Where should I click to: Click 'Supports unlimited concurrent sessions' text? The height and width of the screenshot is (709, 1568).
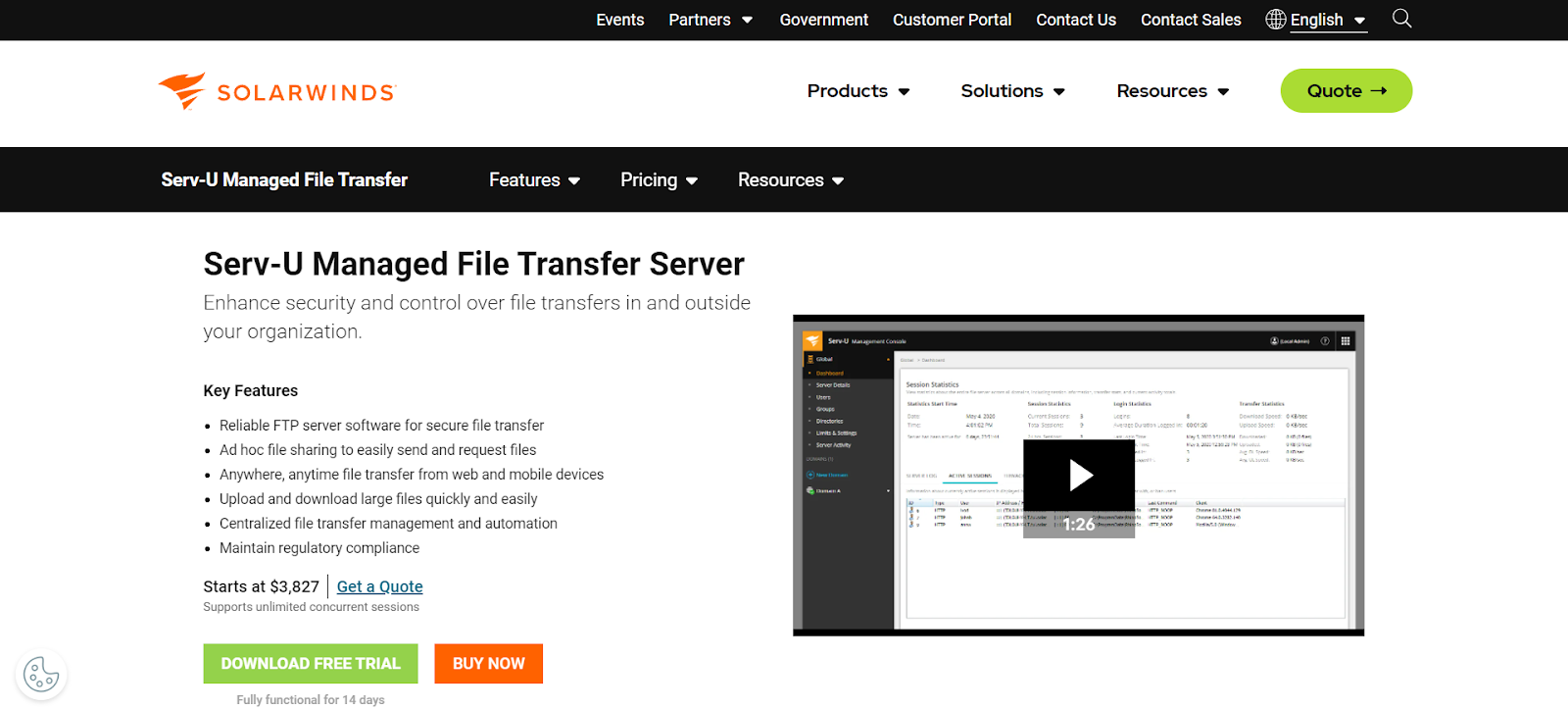coord(312,607)
